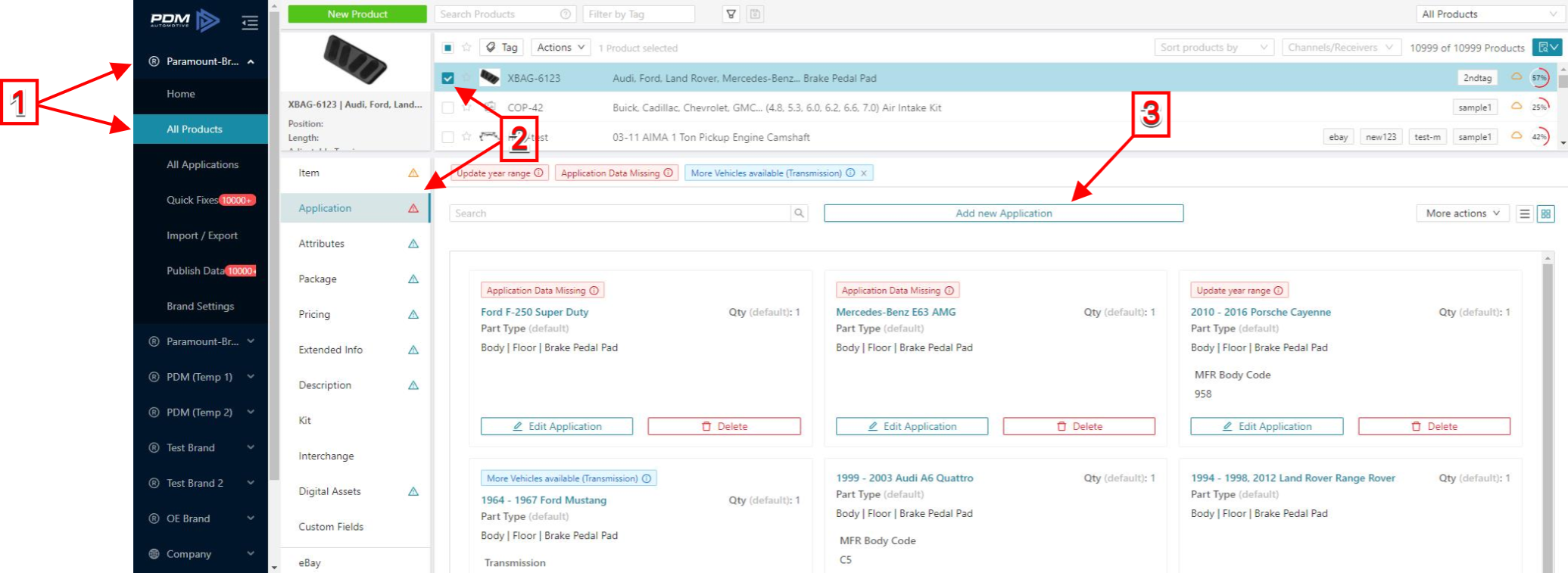1568x573 pixels.
Task: Switch to the Application tab
Action: tap(355, 208)
